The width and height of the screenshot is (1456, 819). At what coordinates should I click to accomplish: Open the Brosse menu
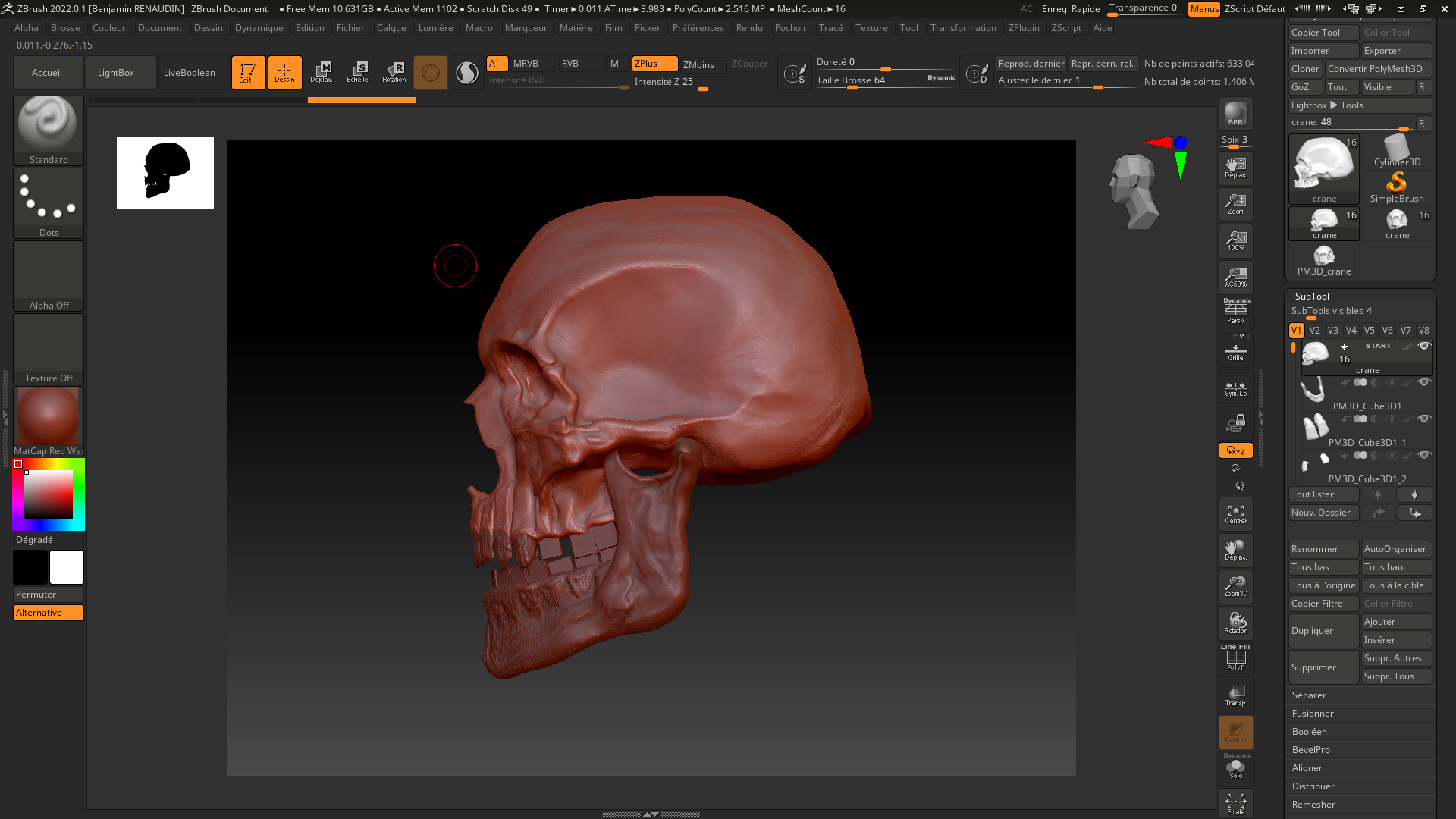pos(65,28)
